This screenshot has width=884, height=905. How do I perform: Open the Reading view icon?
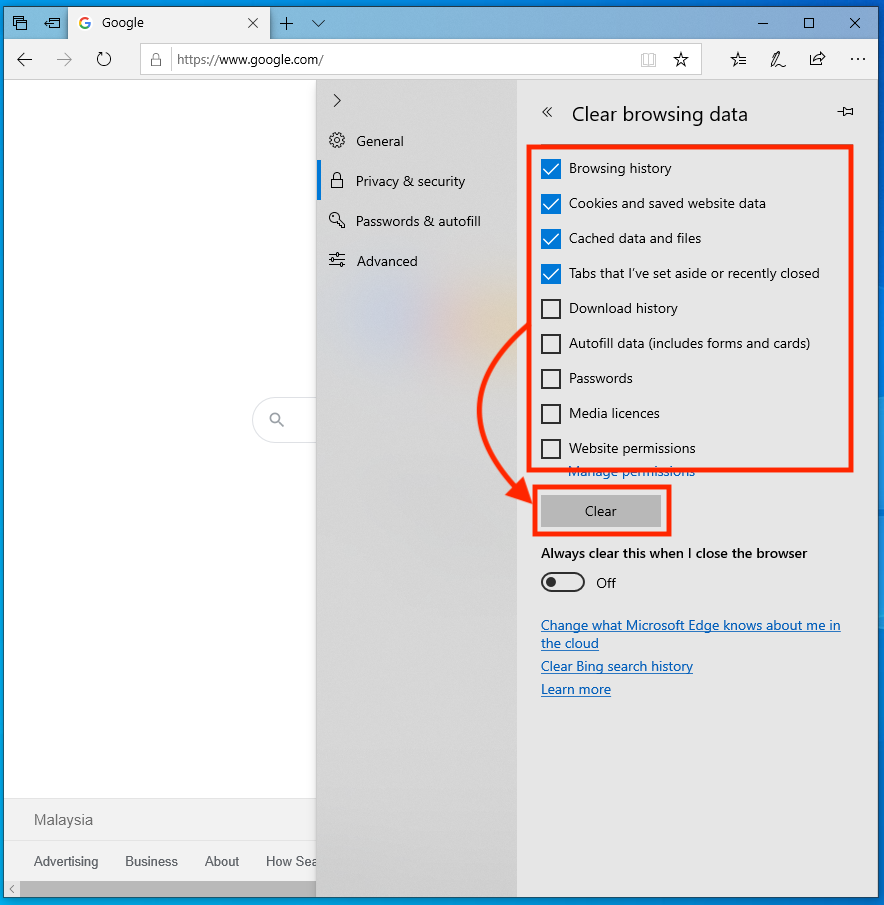(x=649, y=60)
